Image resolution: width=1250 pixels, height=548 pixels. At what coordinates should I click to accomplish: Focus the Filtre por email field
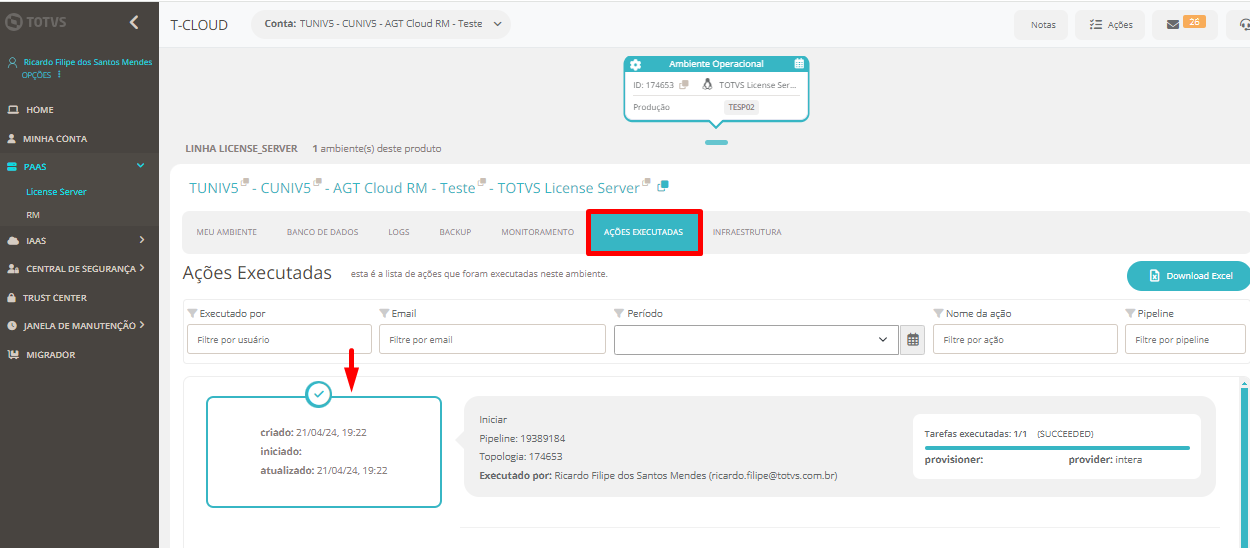[x=492, y=339]
